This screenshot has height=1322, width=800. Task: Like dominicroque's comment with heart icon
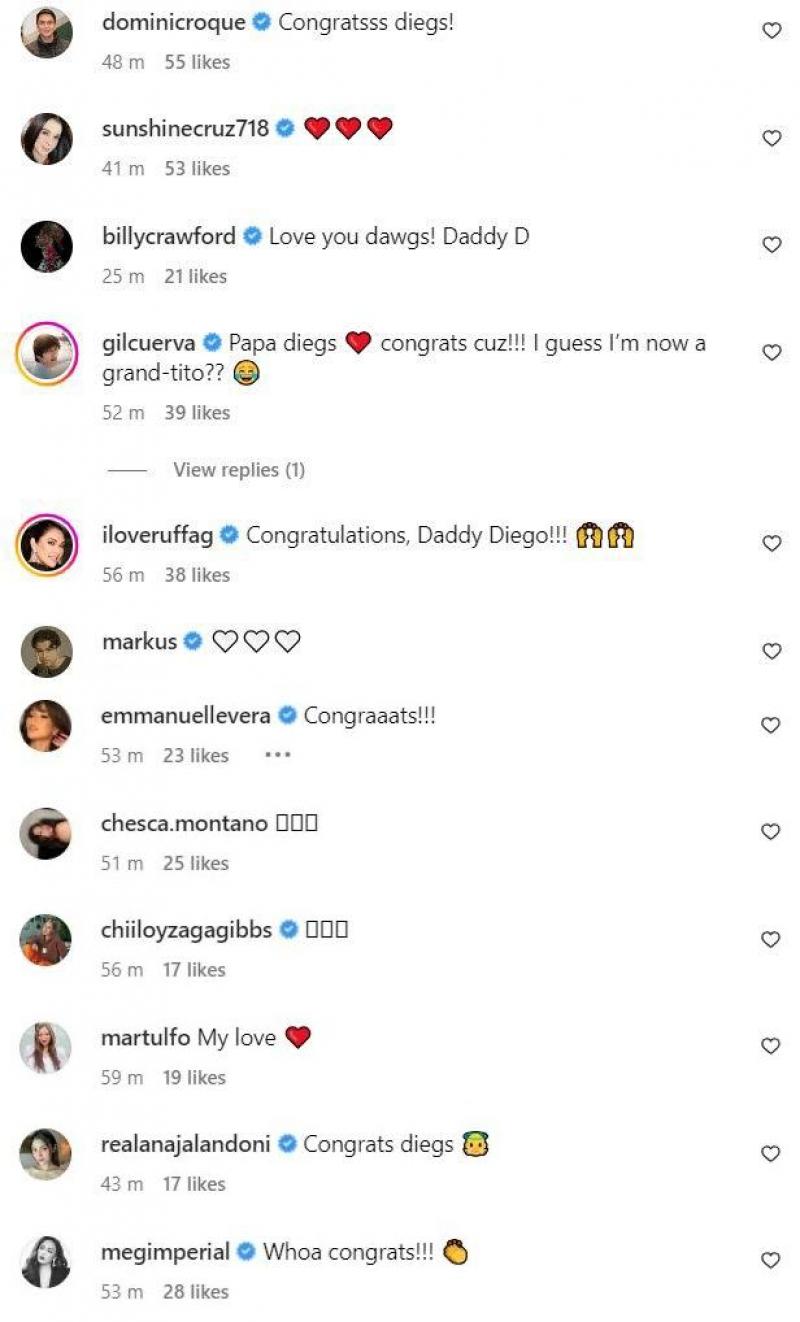[771, 31]
